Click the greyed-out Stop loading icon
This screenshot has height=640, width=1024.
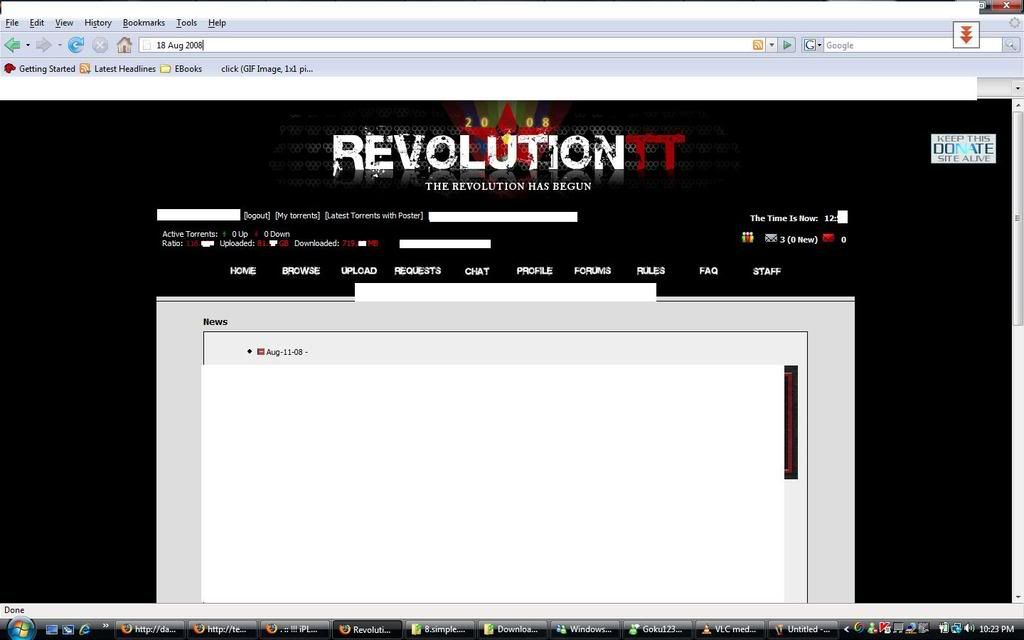(100, 45)
